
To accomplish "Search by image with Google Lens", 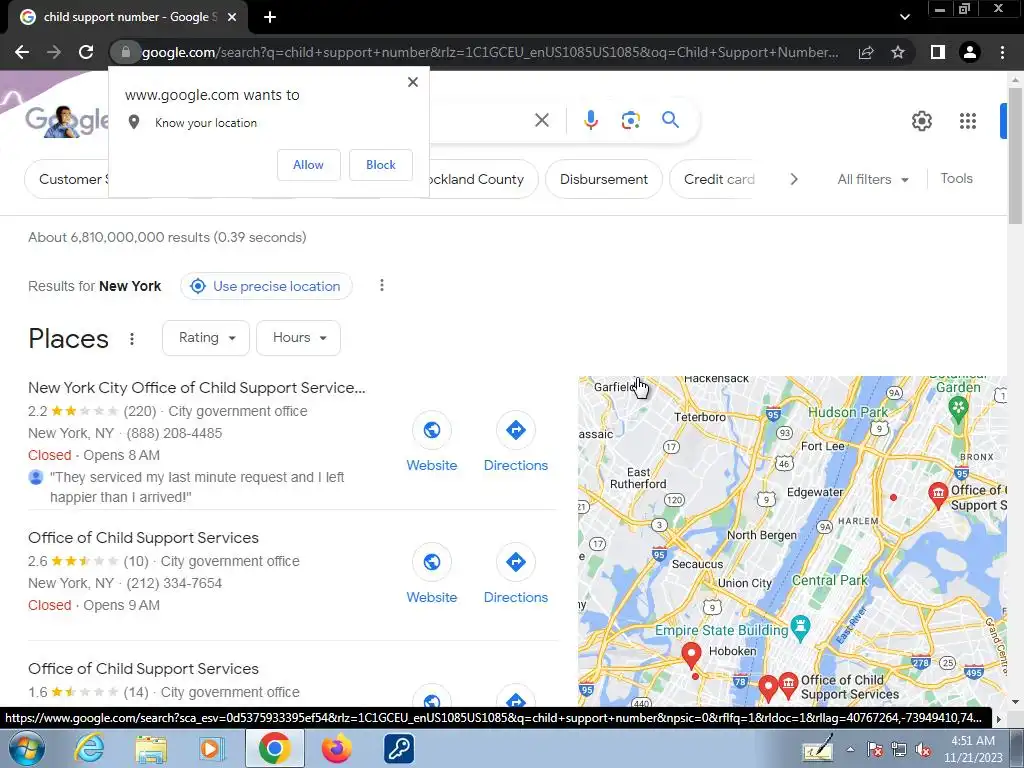I will click(x=630, y=120).
